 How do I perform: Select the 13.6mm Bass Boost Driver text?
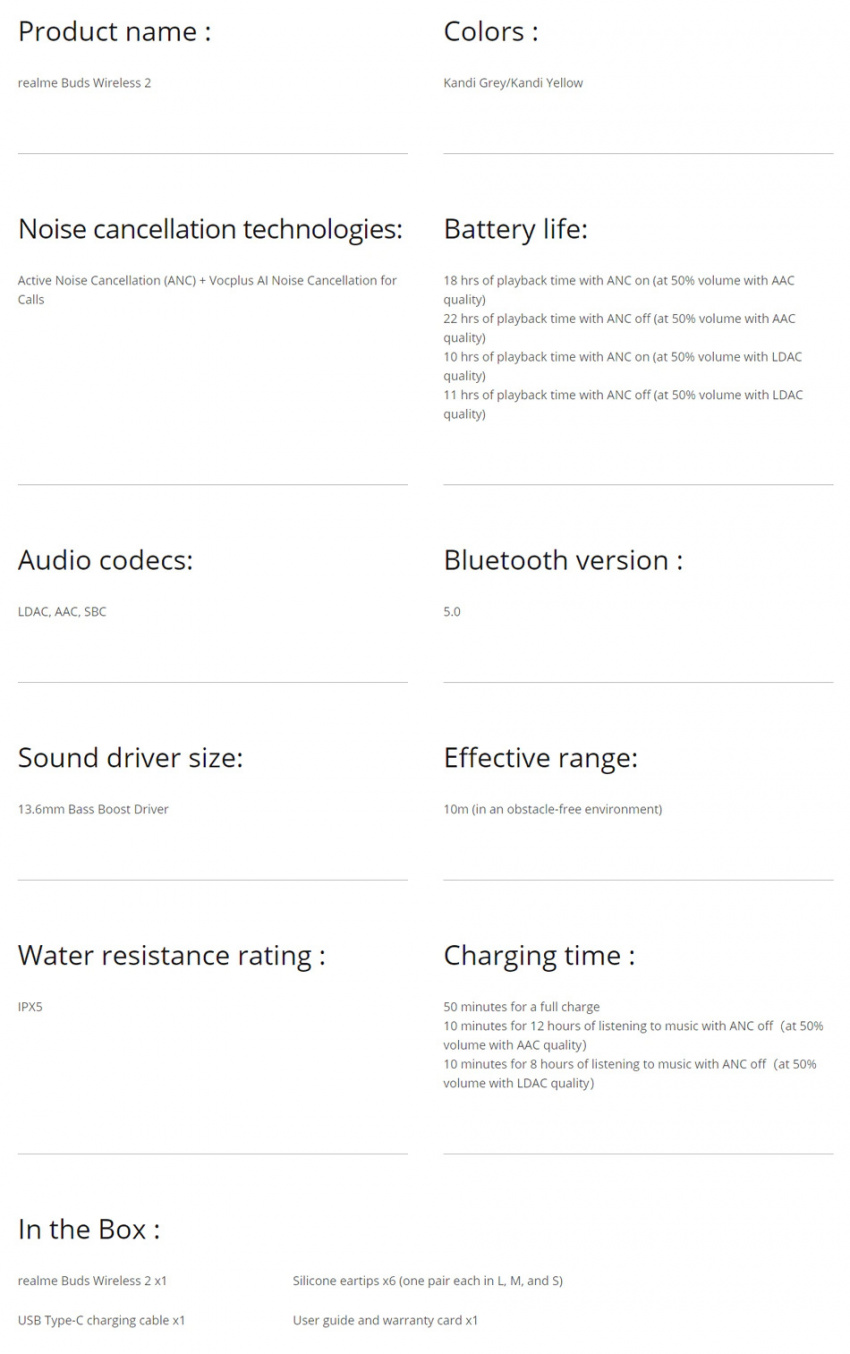(x=93, y=809)
